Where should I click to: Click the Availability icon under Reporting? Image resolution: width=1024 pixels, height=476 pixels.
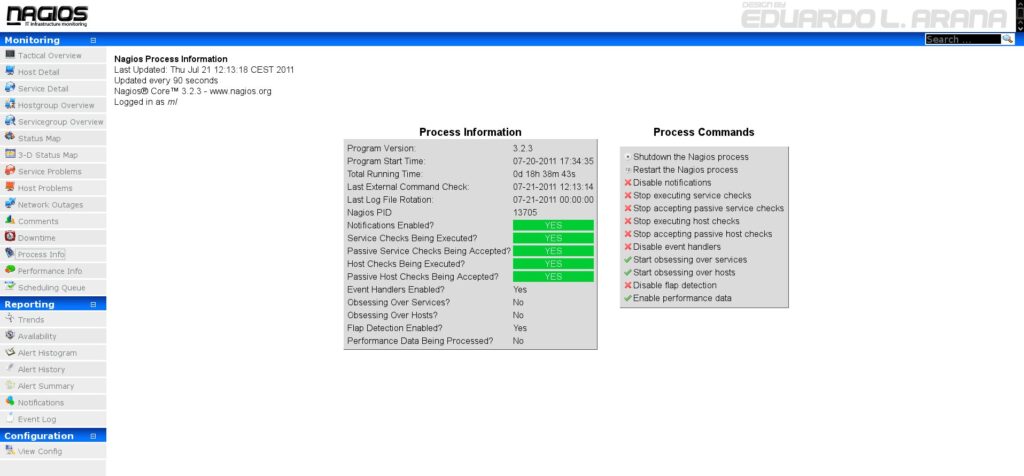[x=10, y=335]
